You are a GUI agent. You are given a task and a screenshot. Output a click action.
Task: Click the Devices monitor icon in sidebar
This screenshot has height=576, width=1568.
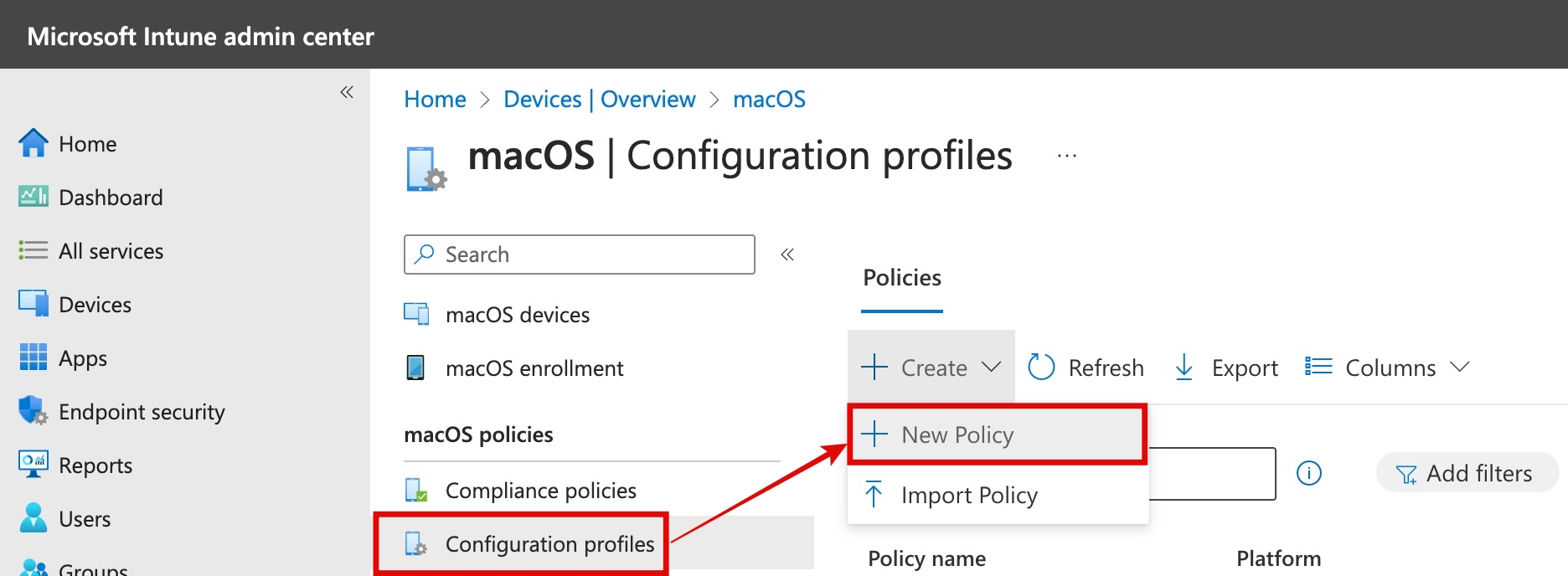[x=34, y=303]
